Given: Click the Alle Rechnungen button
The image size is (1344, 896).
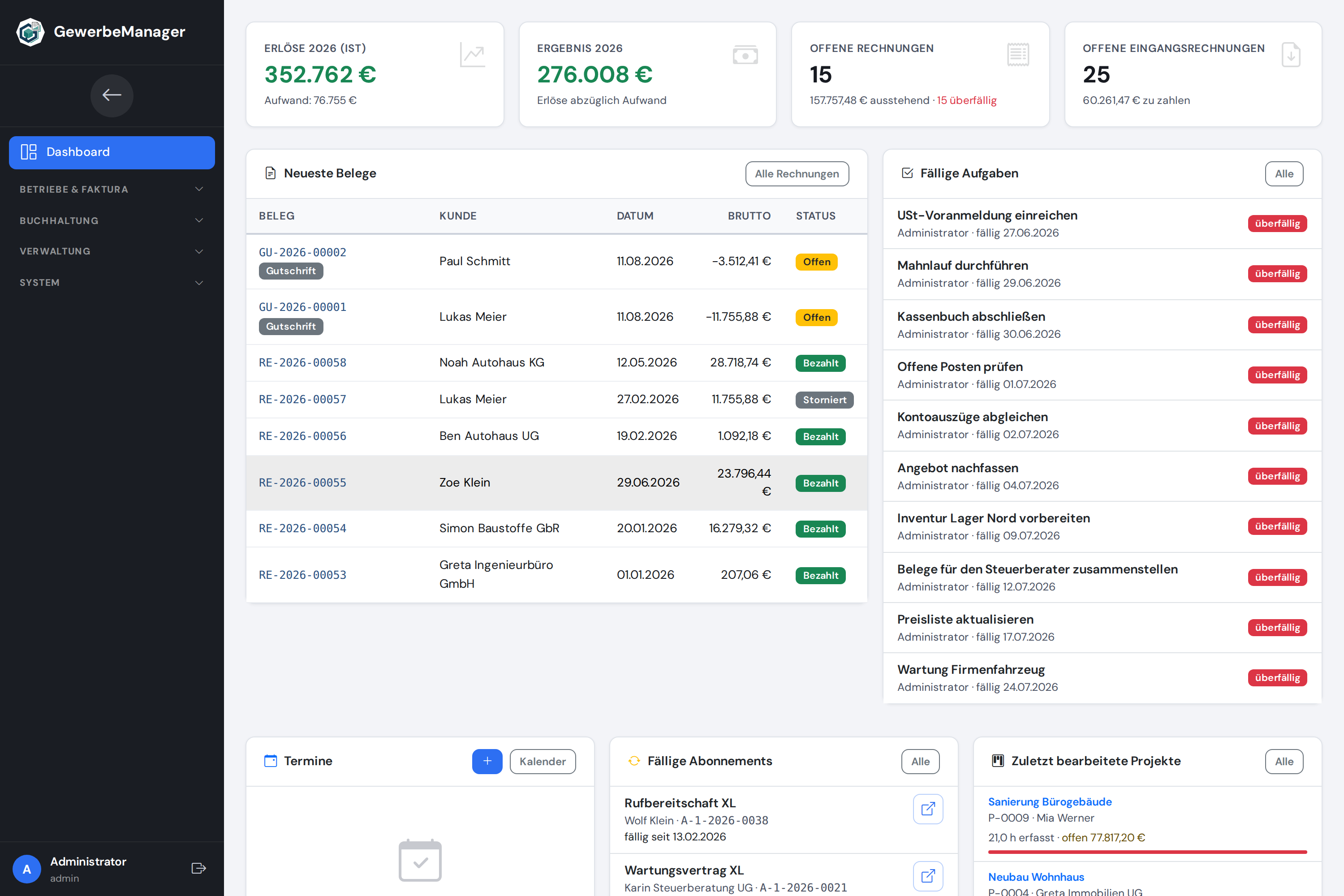Looking at the screenshot, I should [797, 174].
